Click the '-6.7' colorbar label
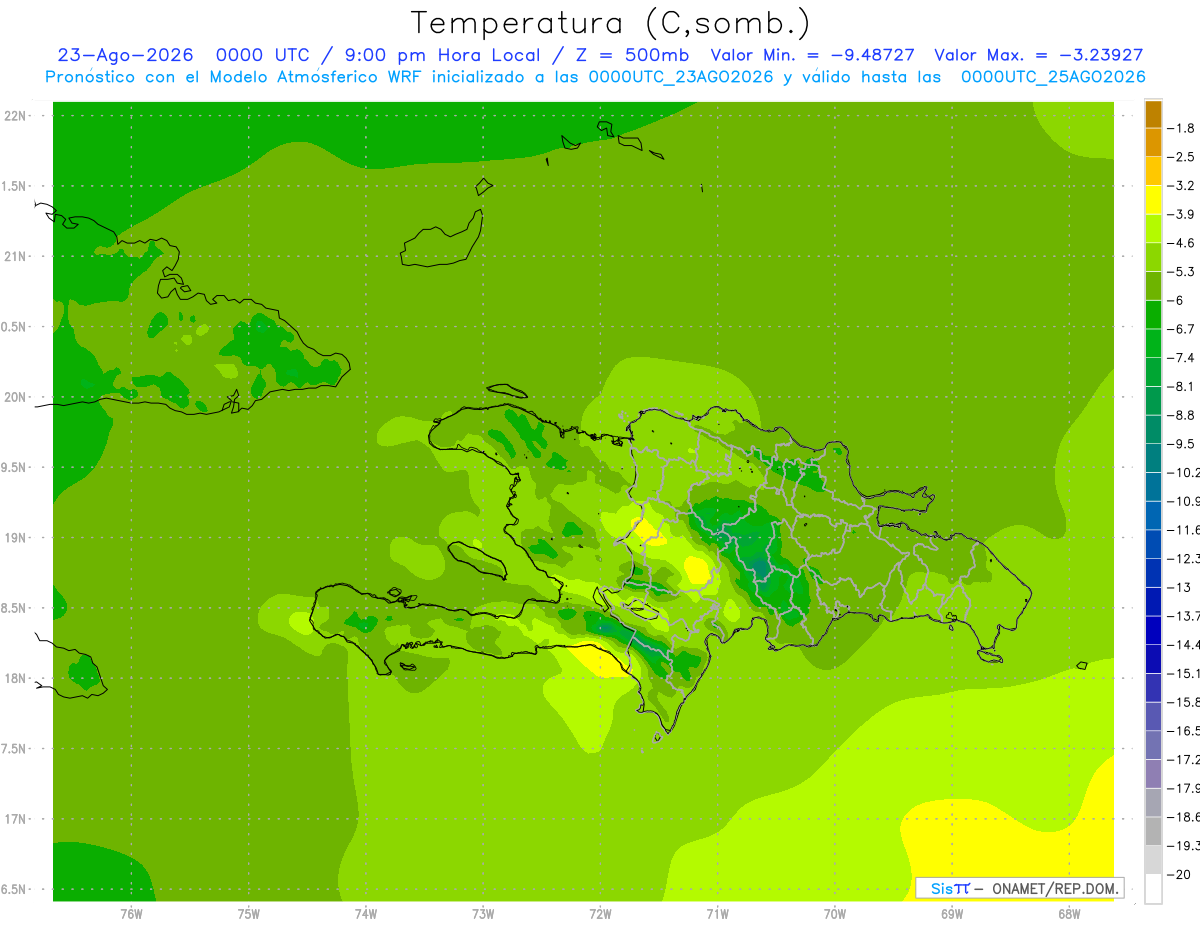Screen dimensions: 1200x927 1183,329
